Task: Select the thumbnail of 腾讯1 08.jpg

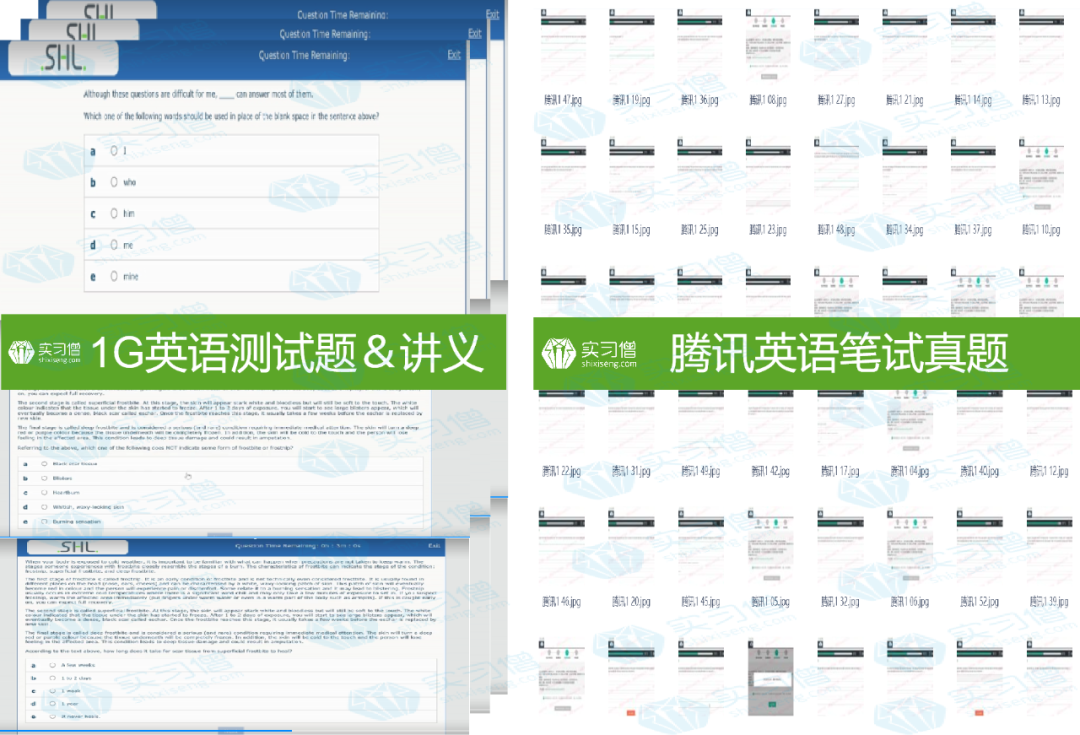Action: coord(769,47)
